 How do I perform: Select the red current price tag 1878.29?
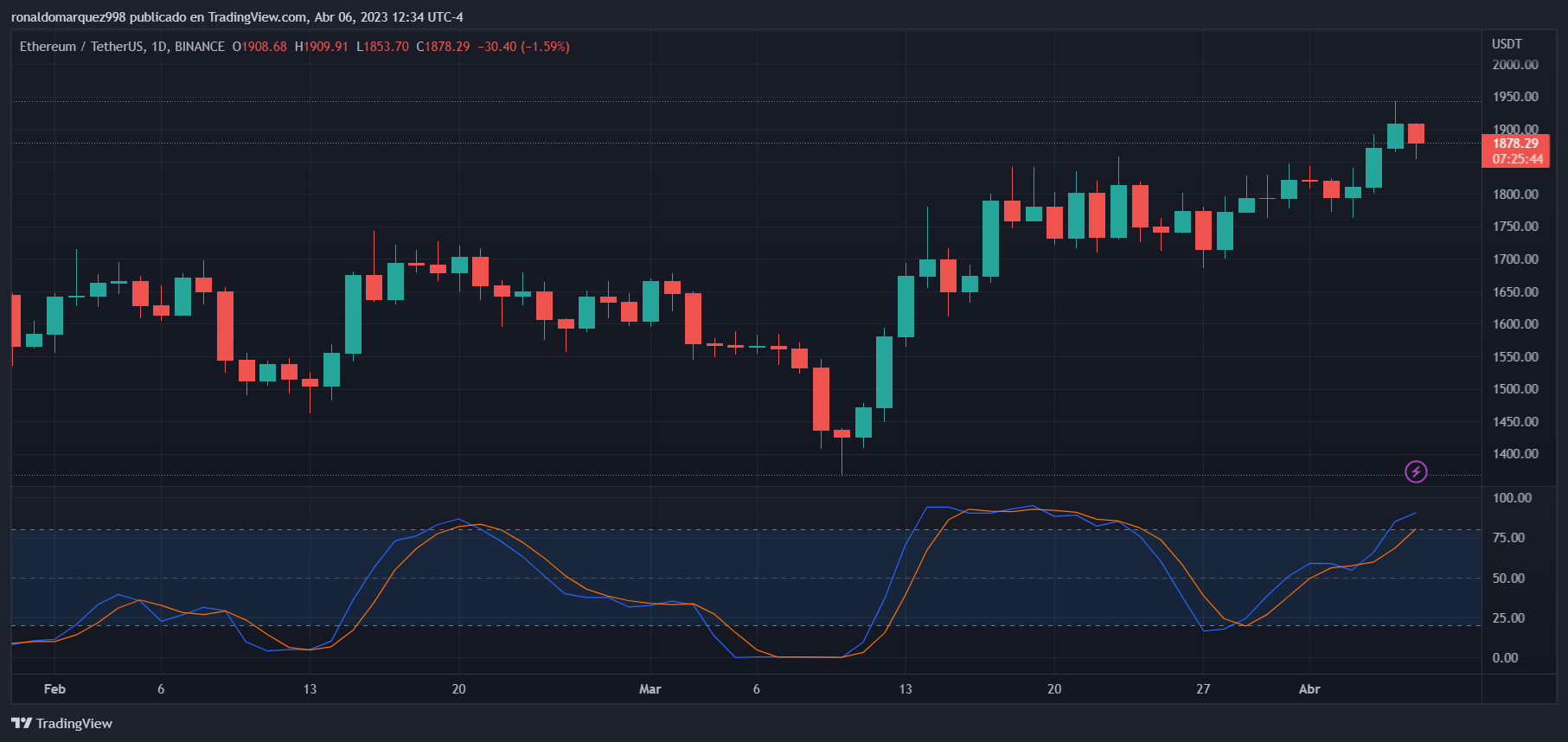pyautogui.click(x=1515, y=144)
